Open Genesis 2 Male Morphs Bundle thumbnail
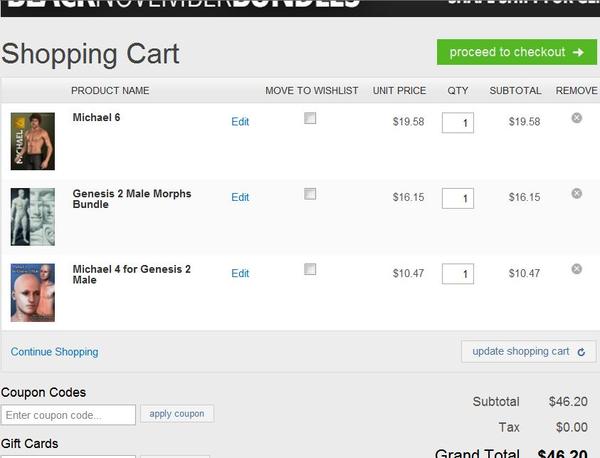 click(33, 217)
